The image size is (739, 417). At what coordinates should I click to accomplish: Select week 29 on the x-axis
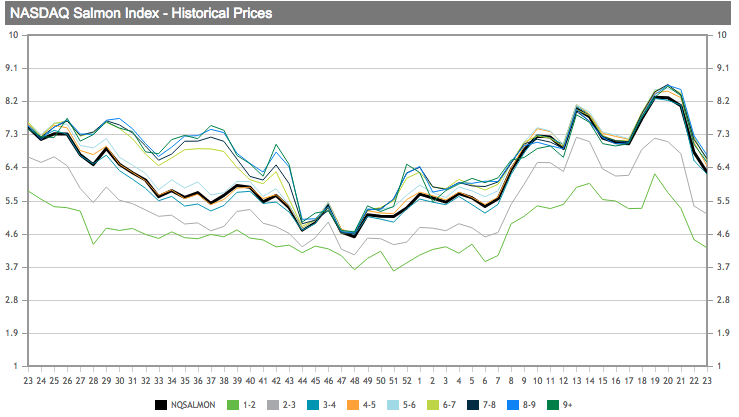[107, 381]
